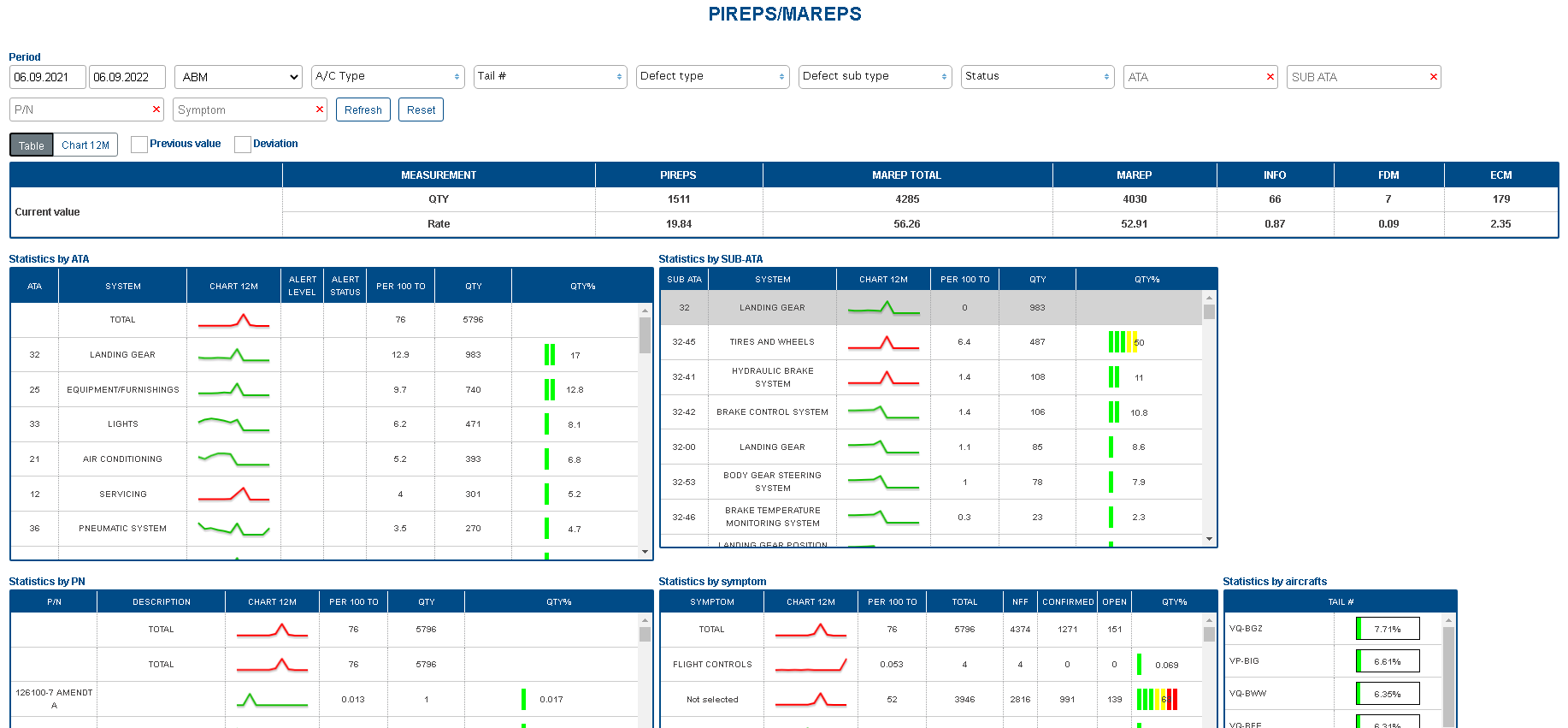The width and height of the screenshot is (1568, 728).
Task: Sort by CONFIRMED column in symptom table
Action: 1068,602
